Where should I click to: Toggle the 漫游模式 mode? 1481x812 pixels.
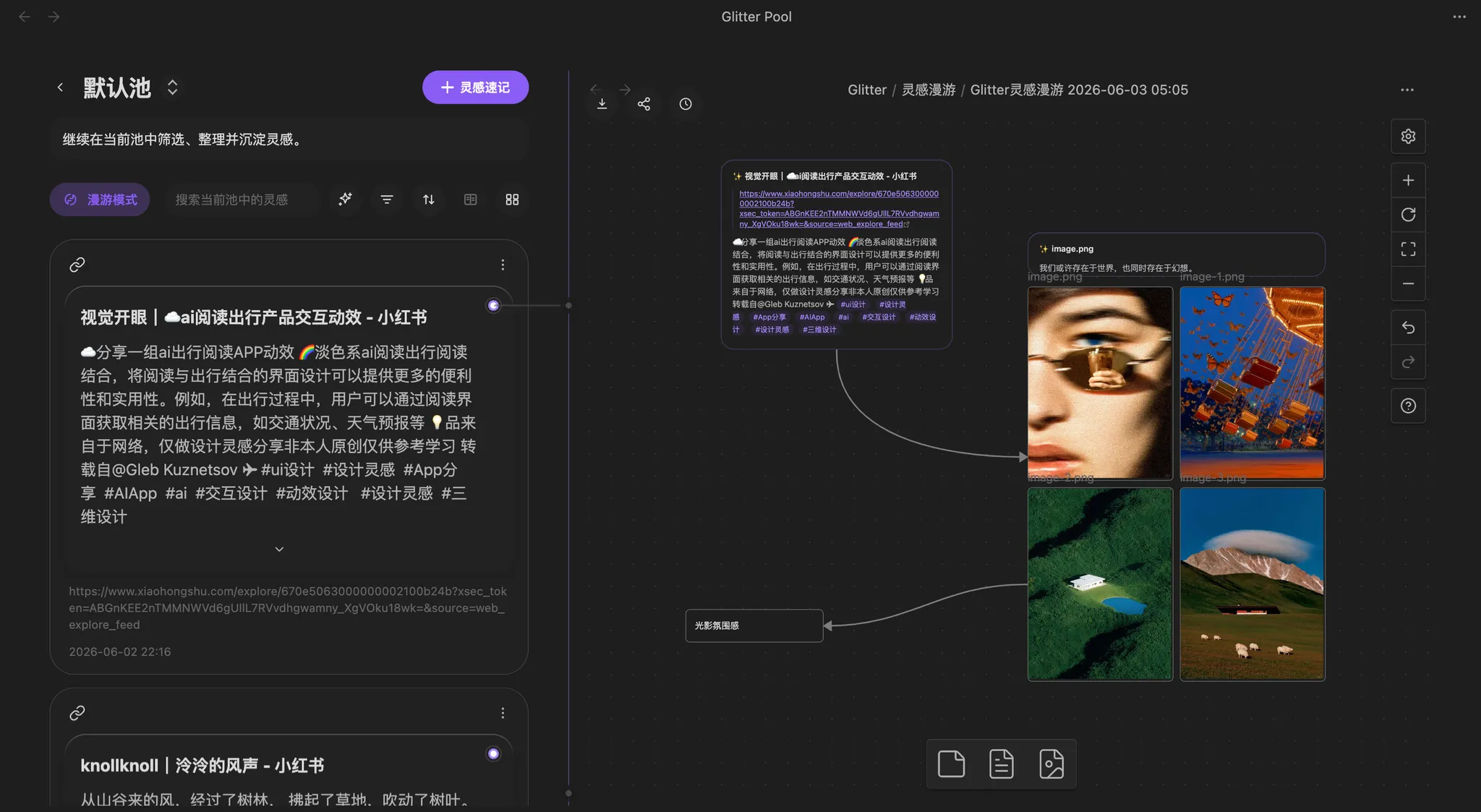100,200
